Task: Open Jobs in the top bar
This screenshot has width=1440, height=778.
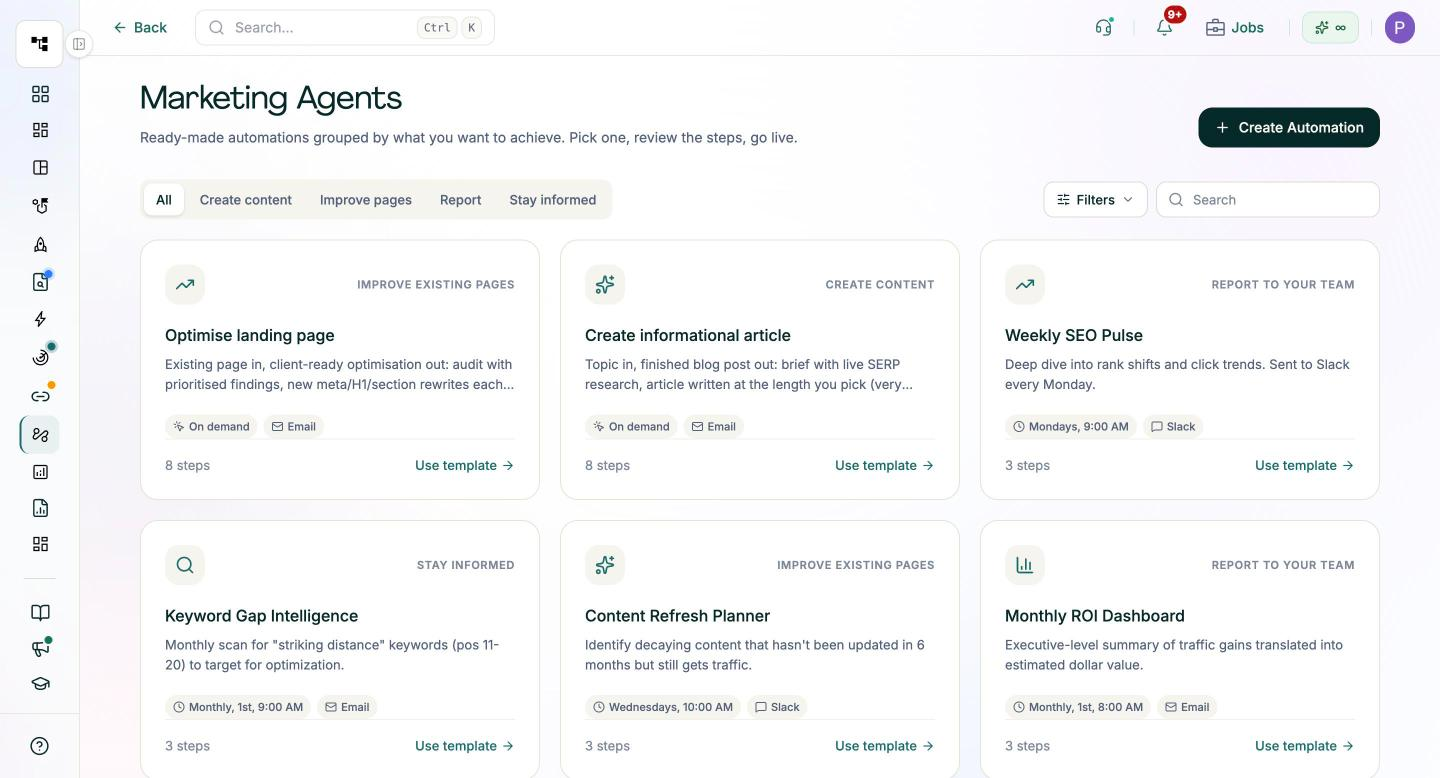Action: click(1235, 27)
